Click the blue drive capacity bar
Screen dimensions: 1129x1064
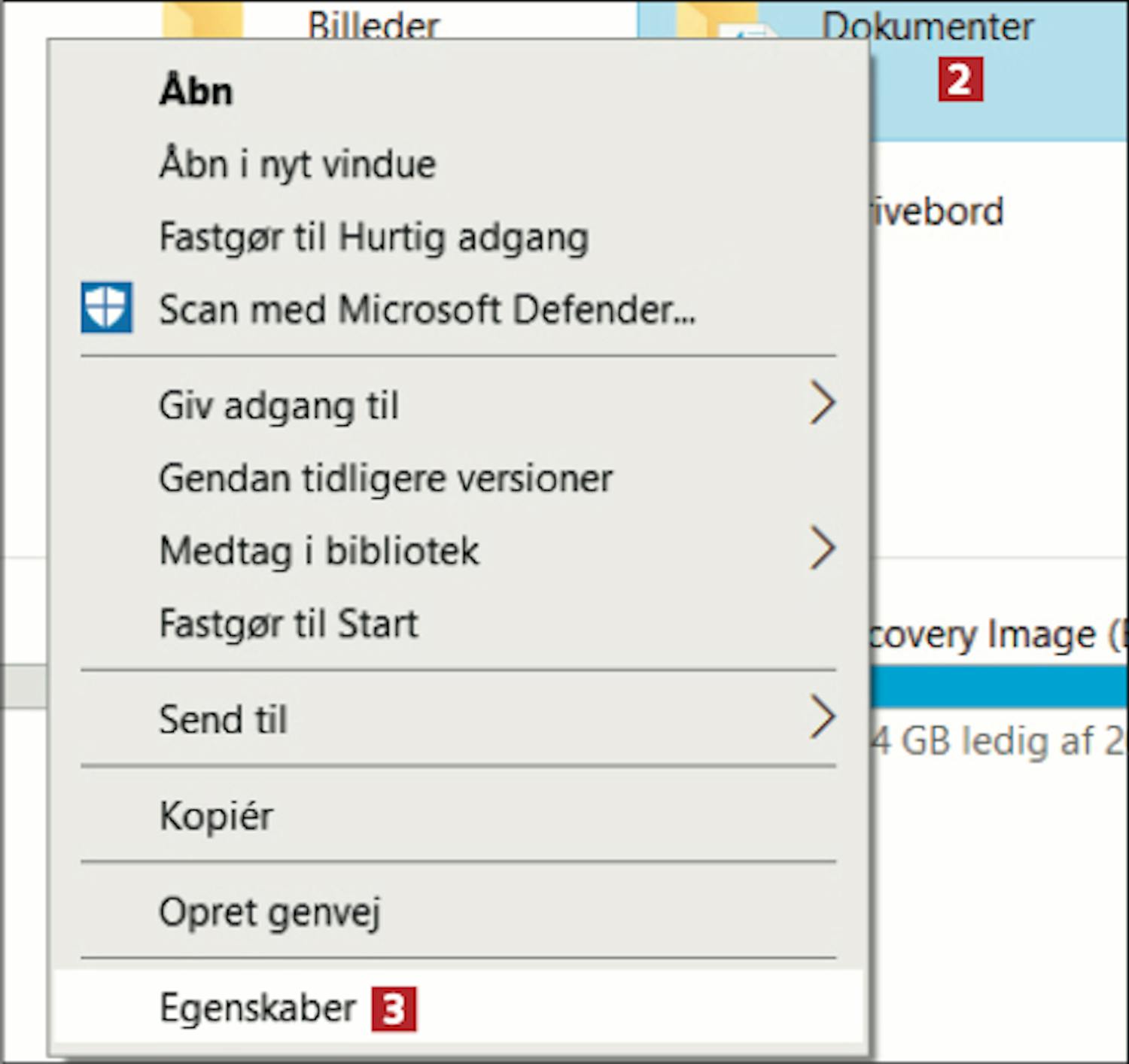[x=998, y=688]
